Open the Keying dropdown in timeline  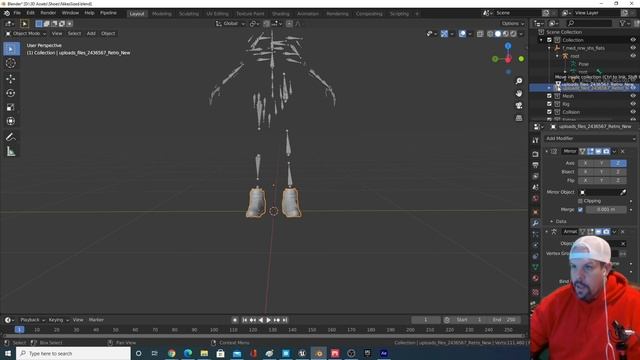(58, 320)
